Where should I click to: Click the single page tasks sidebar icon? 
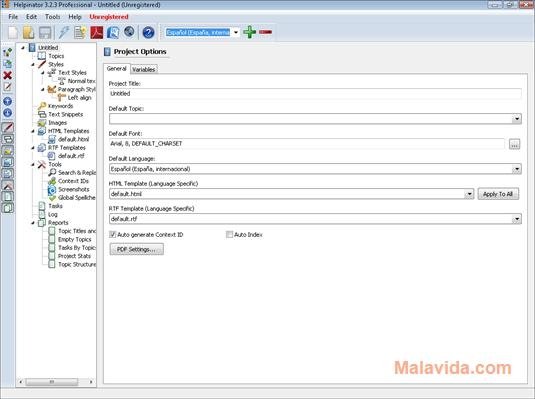point(8,197)
